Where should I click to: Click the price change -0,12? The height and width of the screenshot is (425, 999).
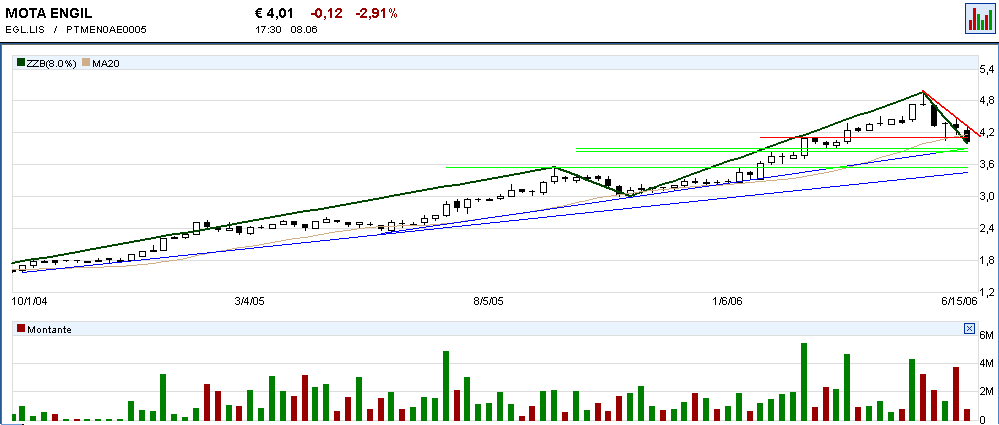[x=327, y=13]
